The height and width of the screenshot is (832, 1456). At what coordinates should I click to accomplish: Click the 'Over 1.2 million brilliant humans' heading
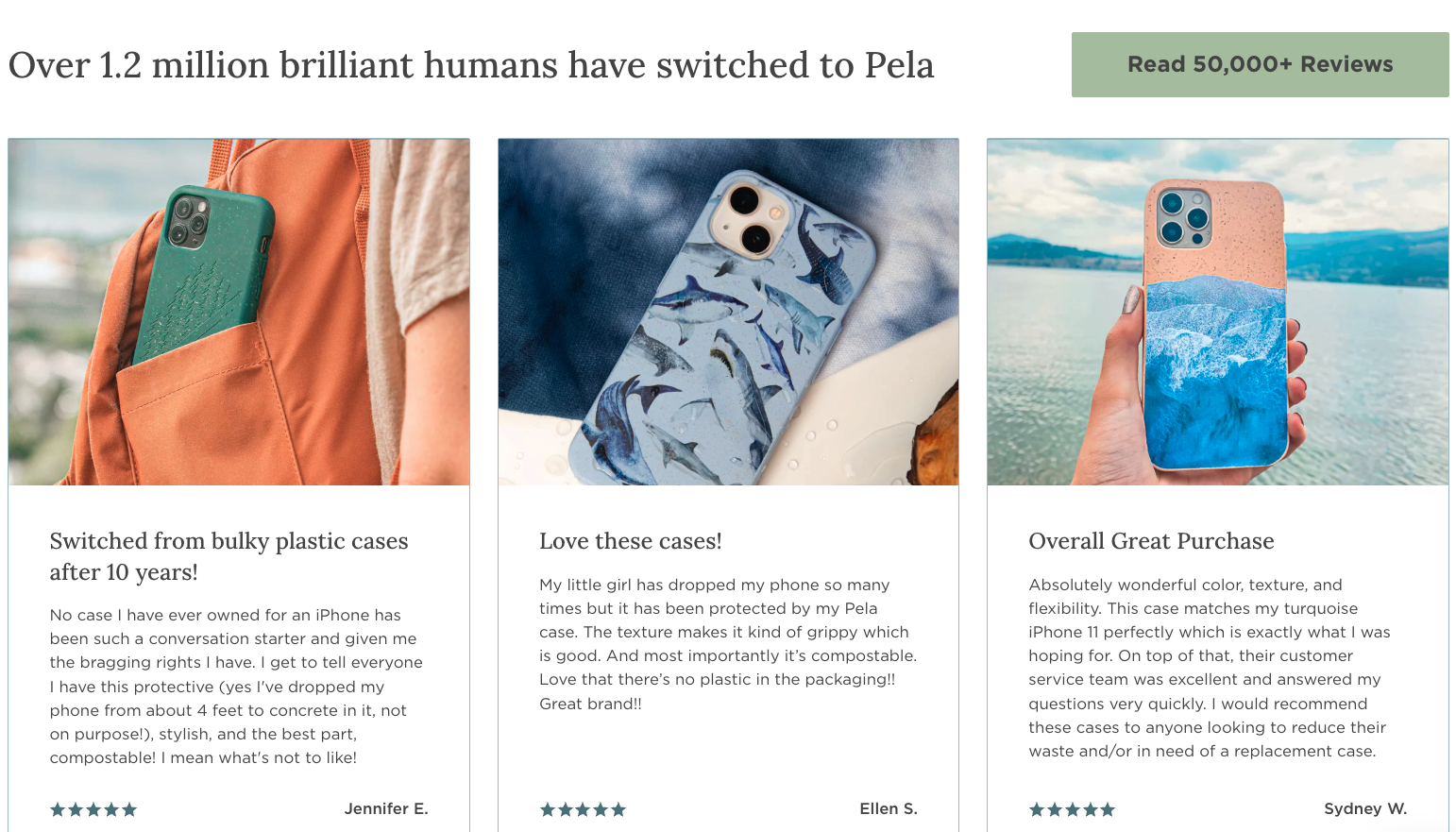coord(471,65)
